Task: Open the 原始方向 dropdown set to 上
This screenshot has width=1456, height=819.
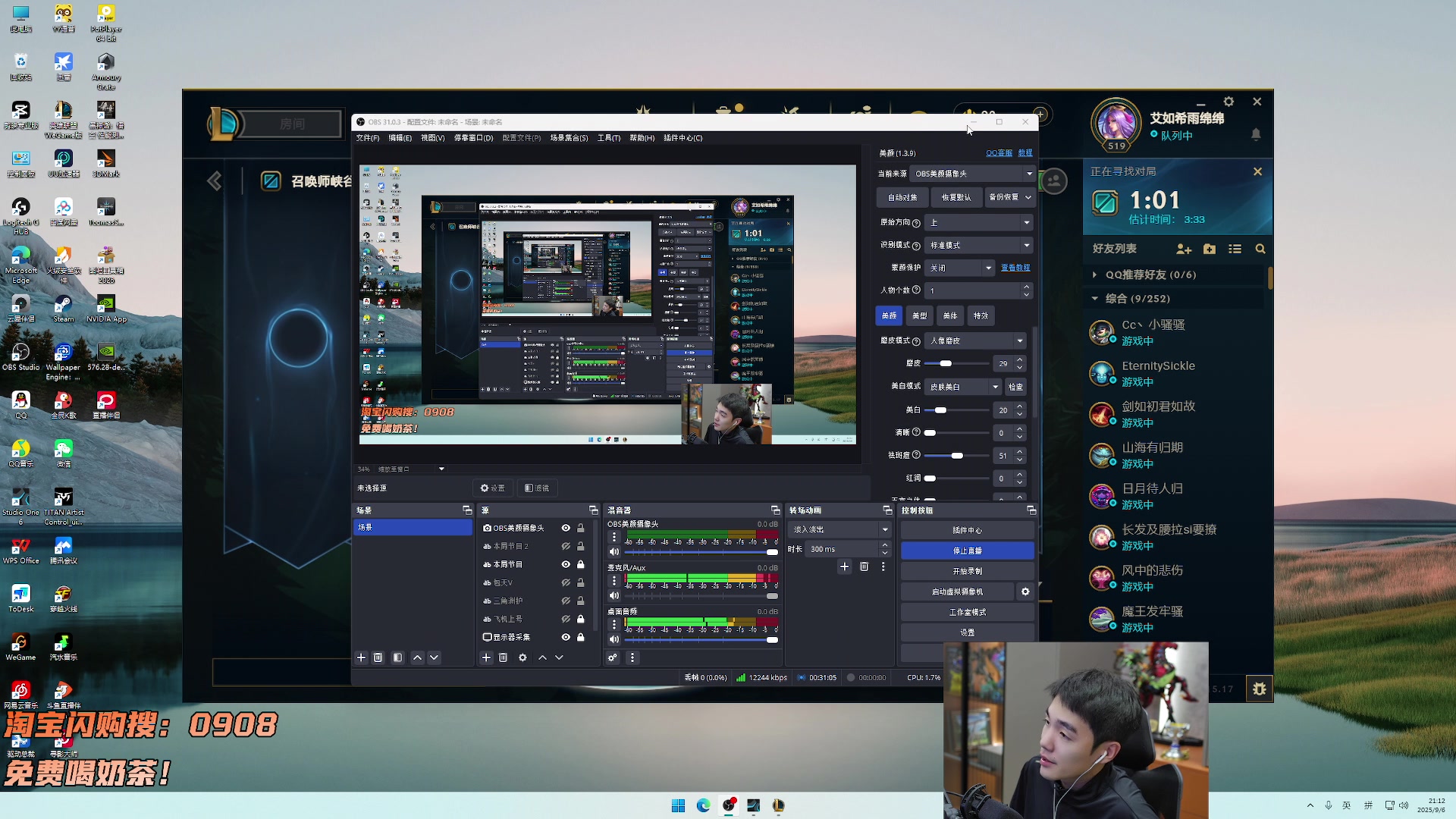Action: pos(978,222)
